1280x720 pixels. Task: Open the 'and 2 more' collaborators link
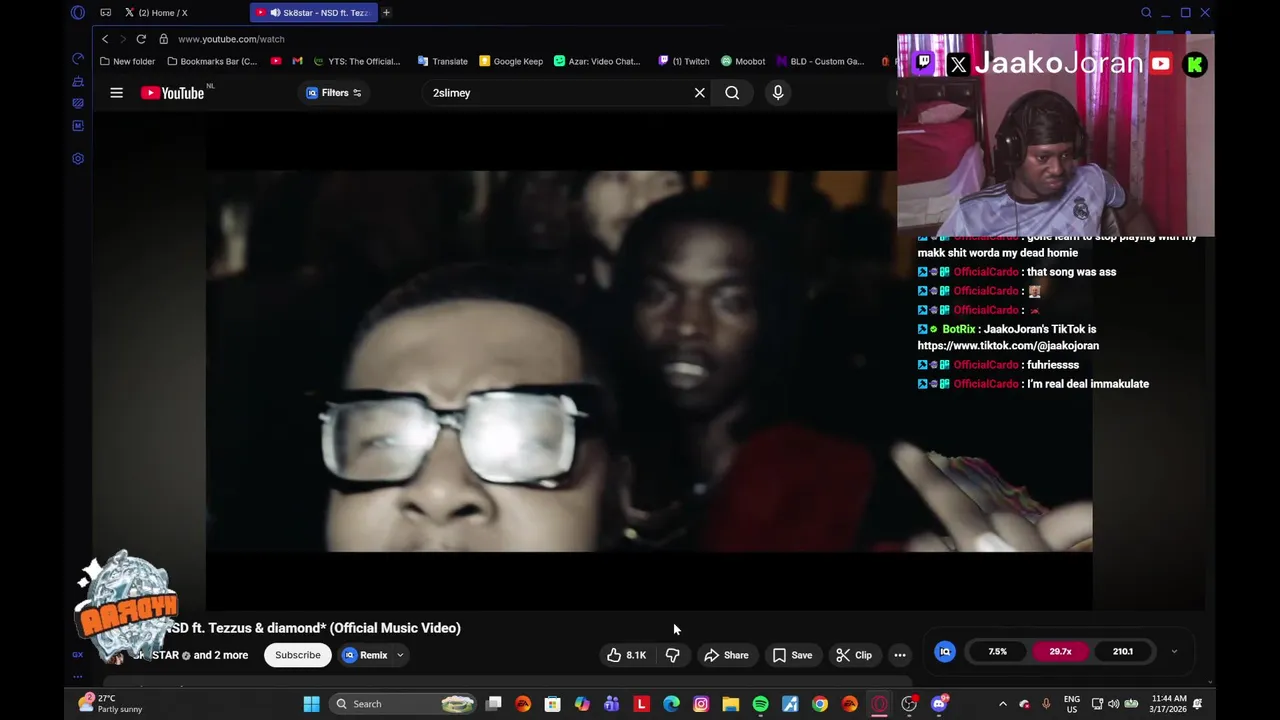(221, 655)
